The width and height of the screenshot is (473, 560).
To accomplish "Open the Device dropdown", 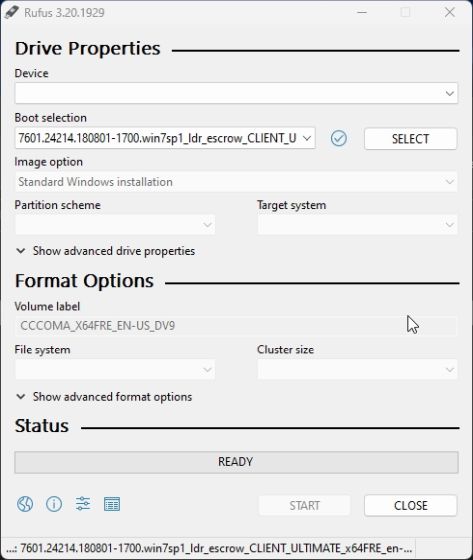I will click(x=236, y=93).
